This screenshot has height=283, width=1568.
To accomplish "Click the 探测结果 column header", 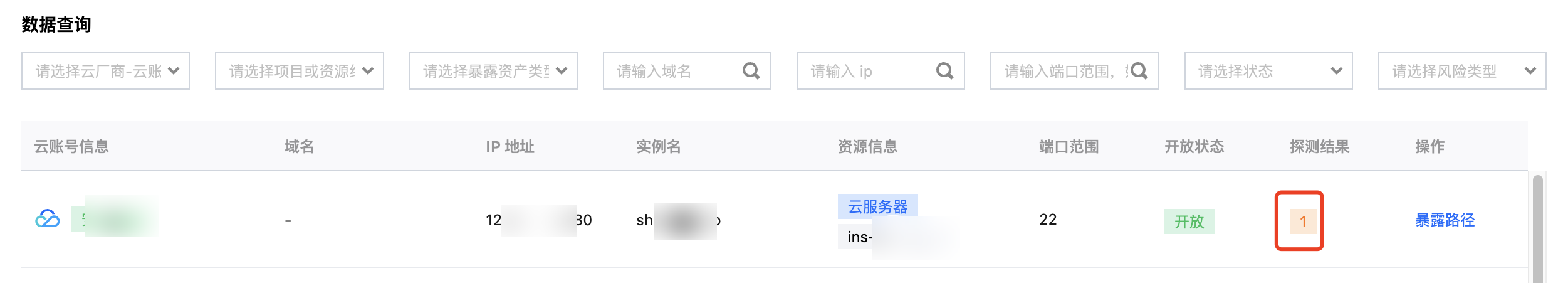I will (1319, 147).
